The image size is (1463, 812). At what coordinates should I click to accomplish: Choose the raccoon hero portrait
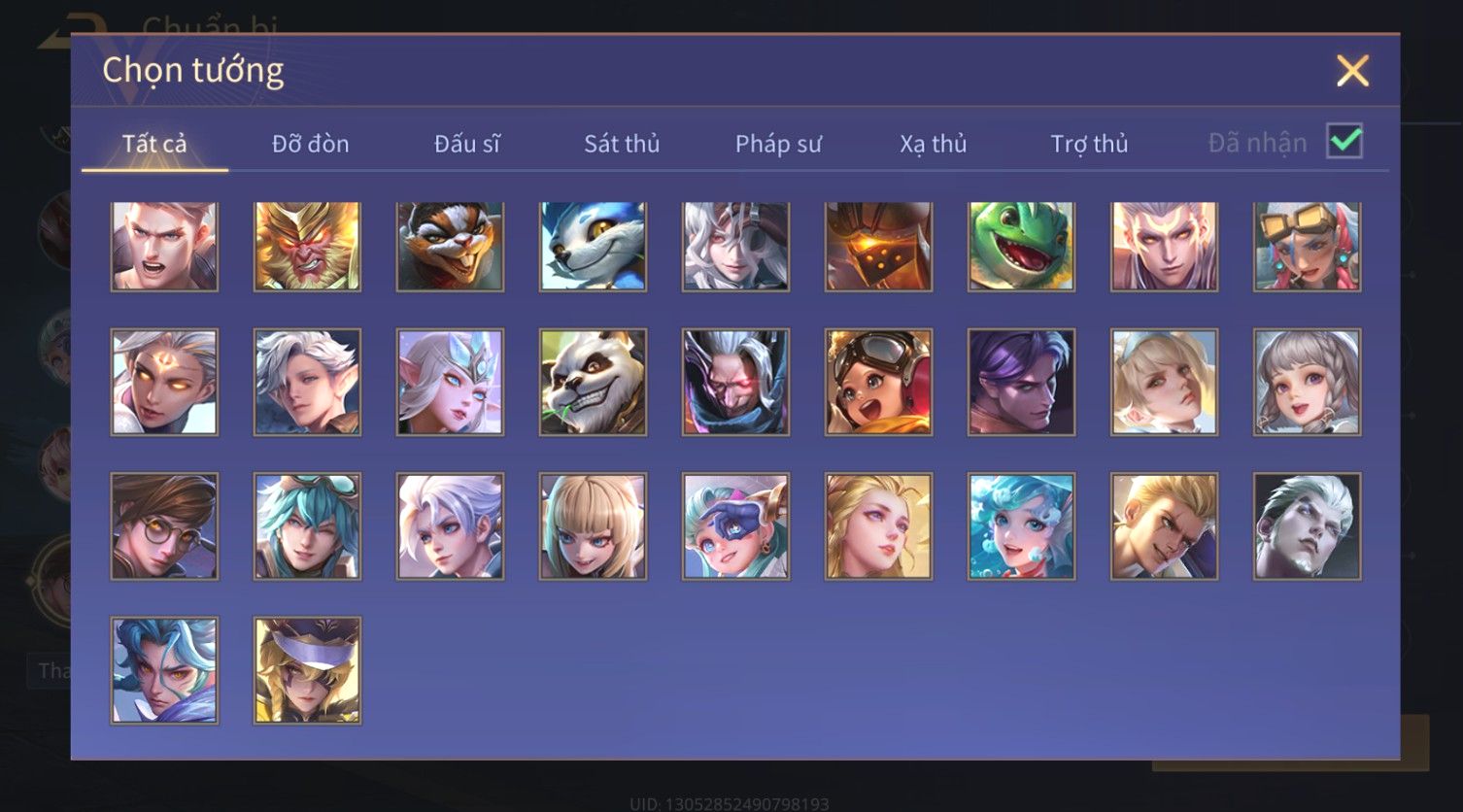pyautogui.click(x=450, y=247)
